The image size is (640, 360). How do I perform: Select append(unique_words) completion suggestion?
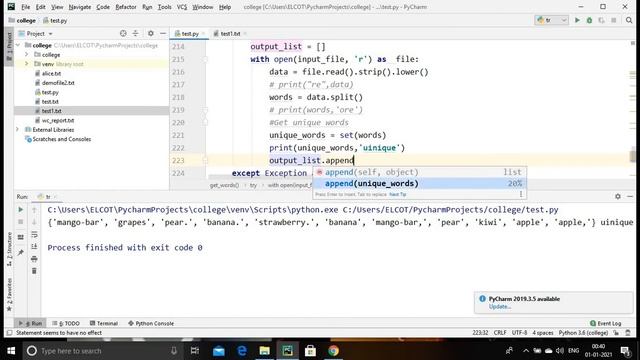click(x=420, y=183)
